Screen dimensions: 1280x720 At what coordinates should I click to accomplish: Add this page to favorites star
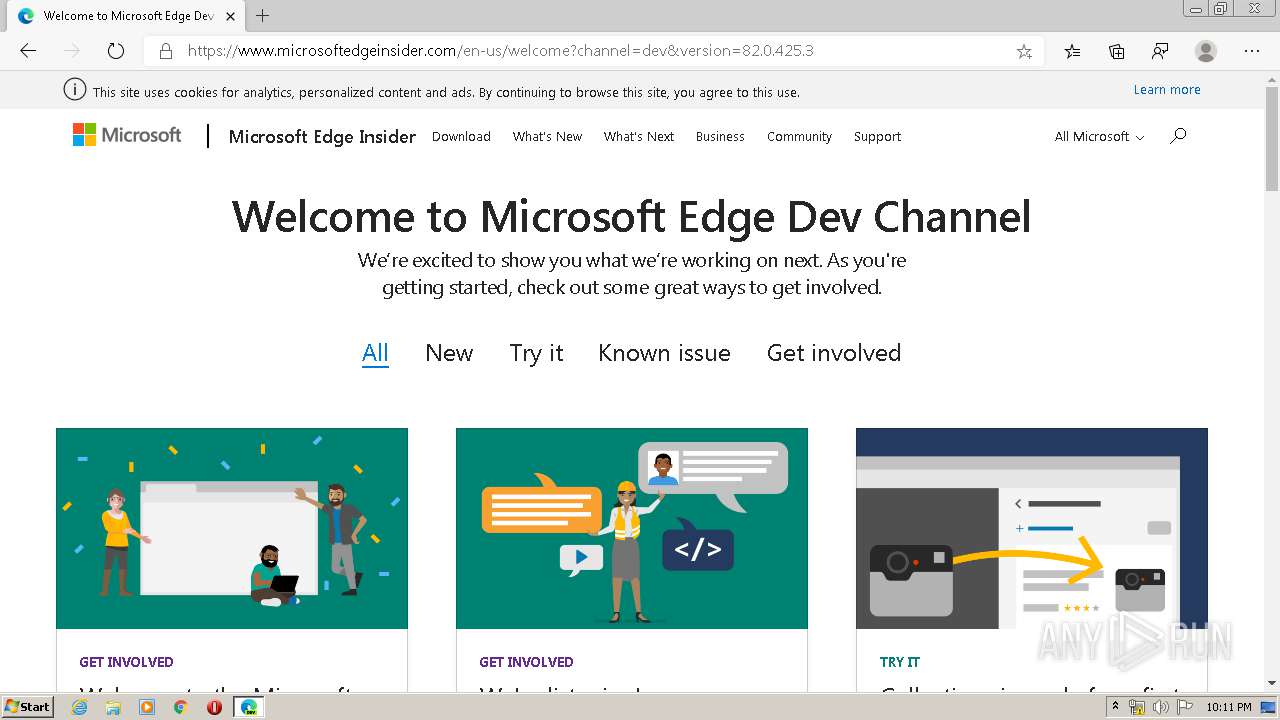[1024, 51]
